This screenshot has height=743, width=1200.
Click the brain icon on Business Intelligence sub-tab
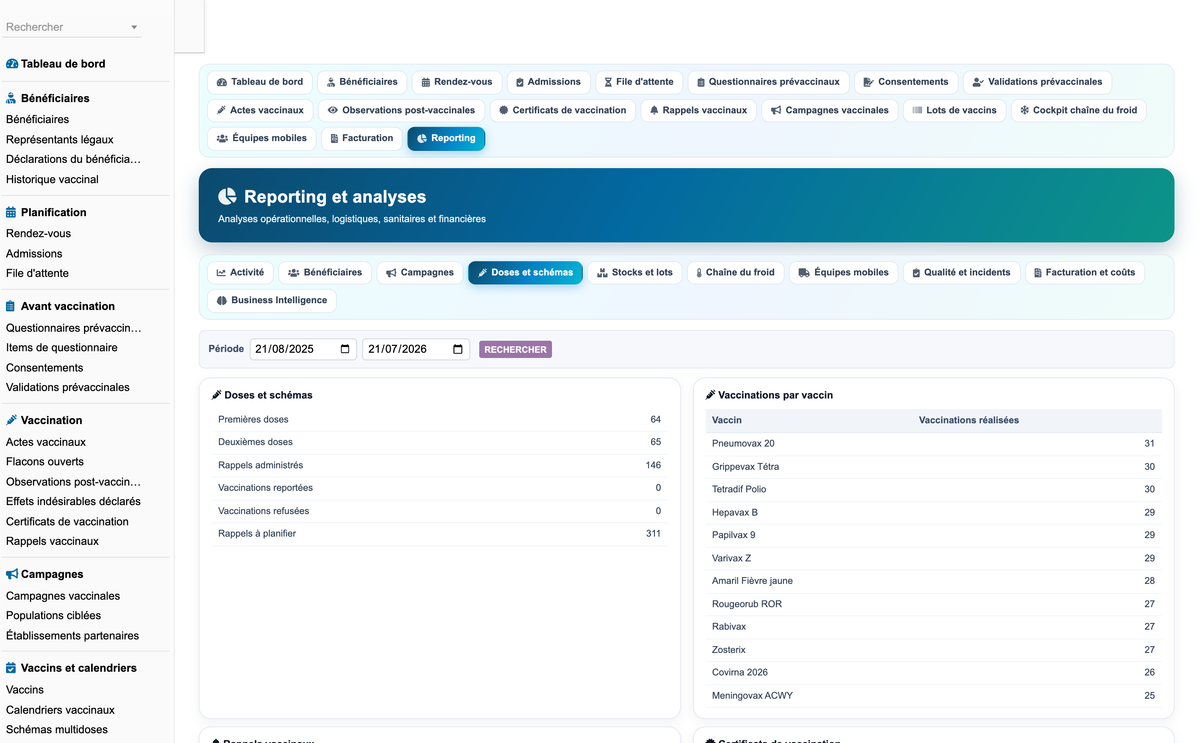click(222, 300)
